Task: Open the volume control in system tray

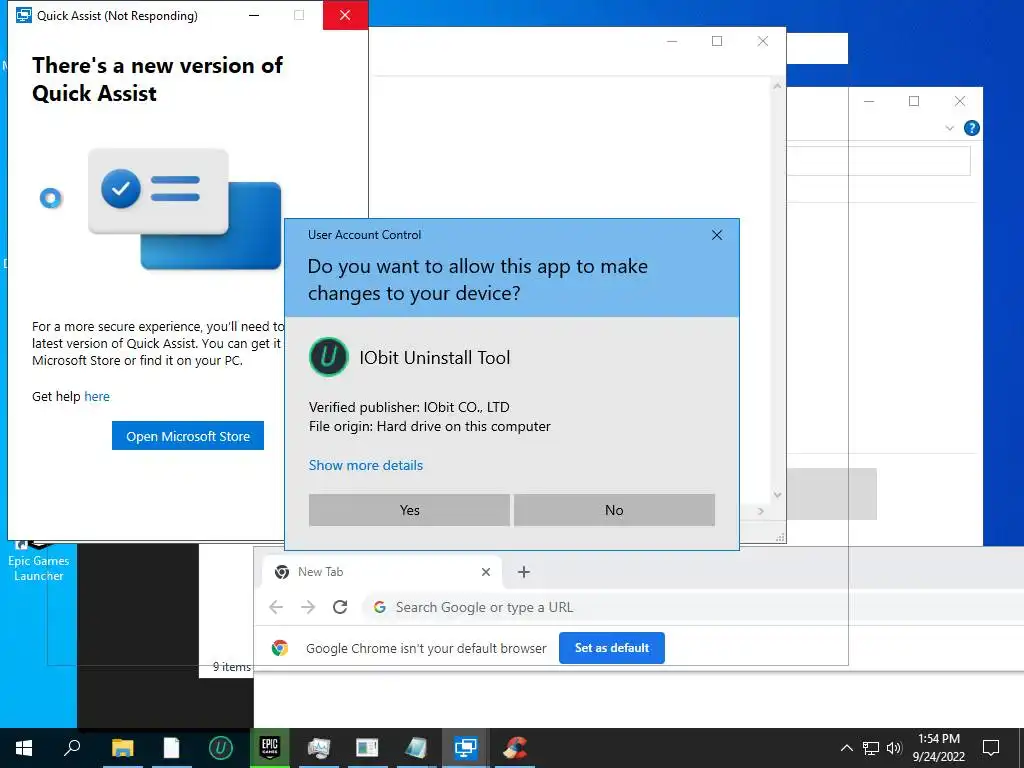Action: click(x=894, y=748)
